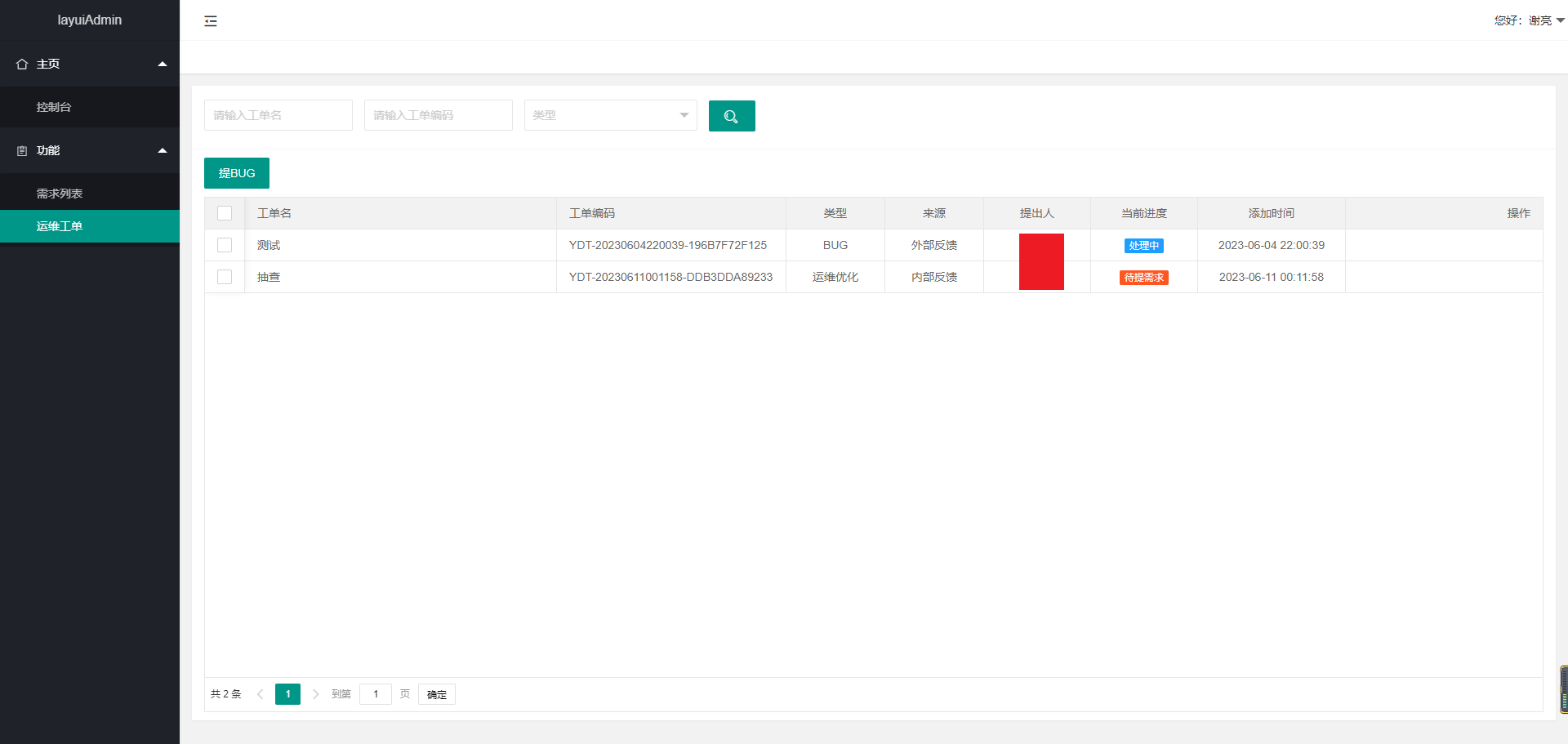This screenshot has width=1568, height=744.
Task: Click the 2023-06-11 00:11:58 timestamp
Action: click(1272, 277)
